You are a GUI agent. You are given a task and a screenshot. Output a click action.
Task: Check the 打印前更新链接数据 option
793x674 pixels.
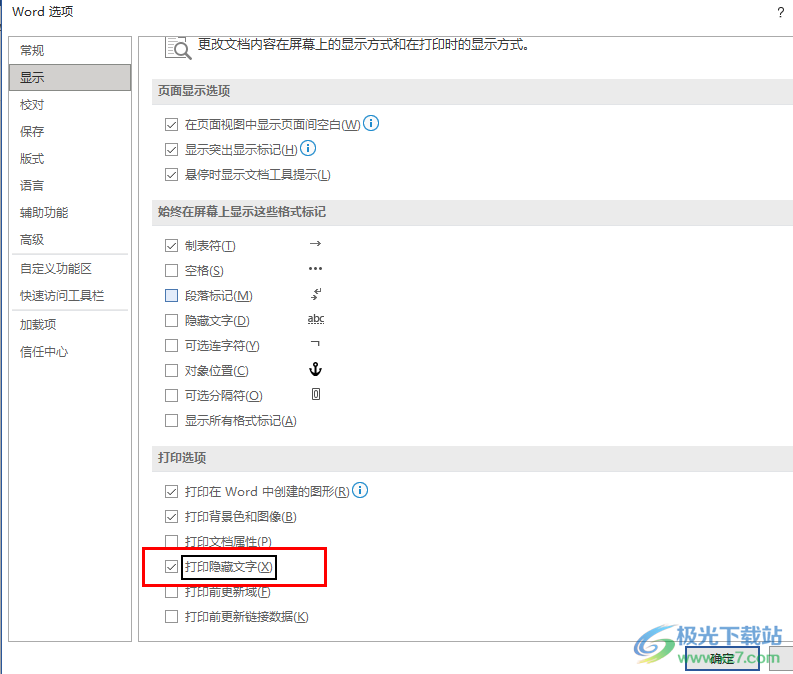(171, 617)
